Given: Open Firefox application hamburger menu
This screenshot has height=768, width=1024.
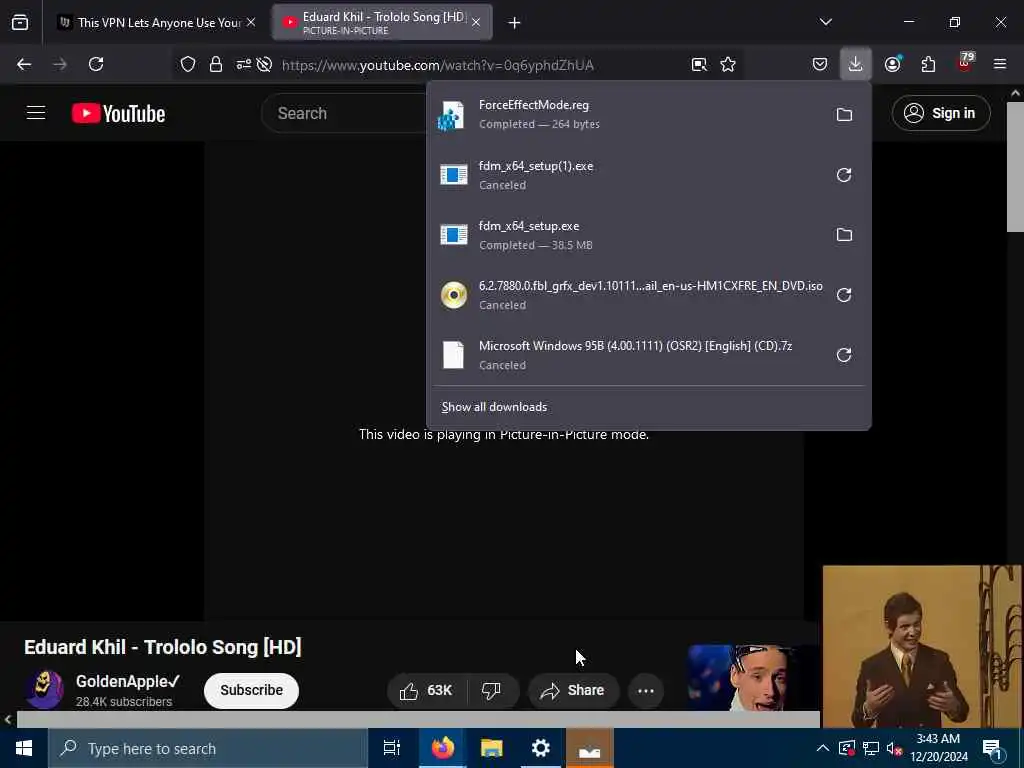Looking at the screenshot, I should [1000, 65].
